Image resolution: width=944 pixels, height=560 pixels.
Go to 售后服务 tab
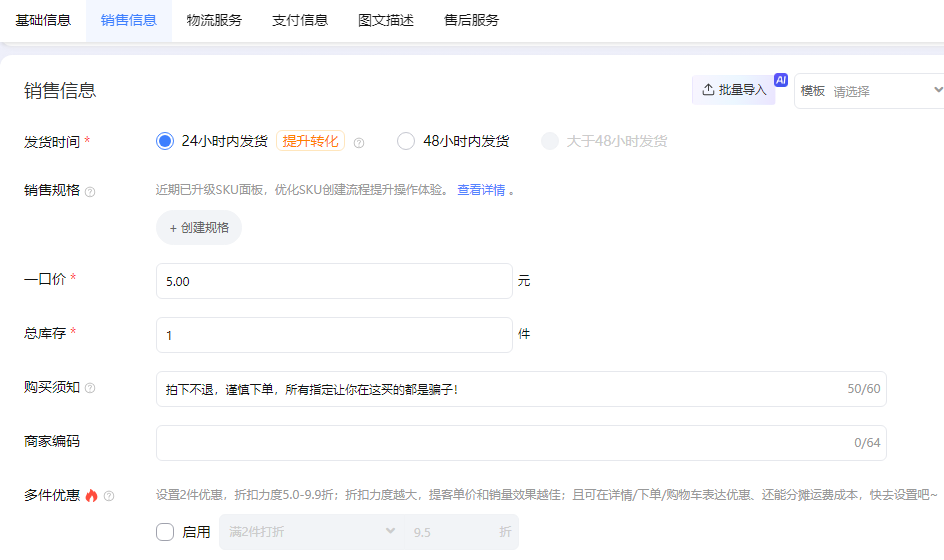[472, 20]
